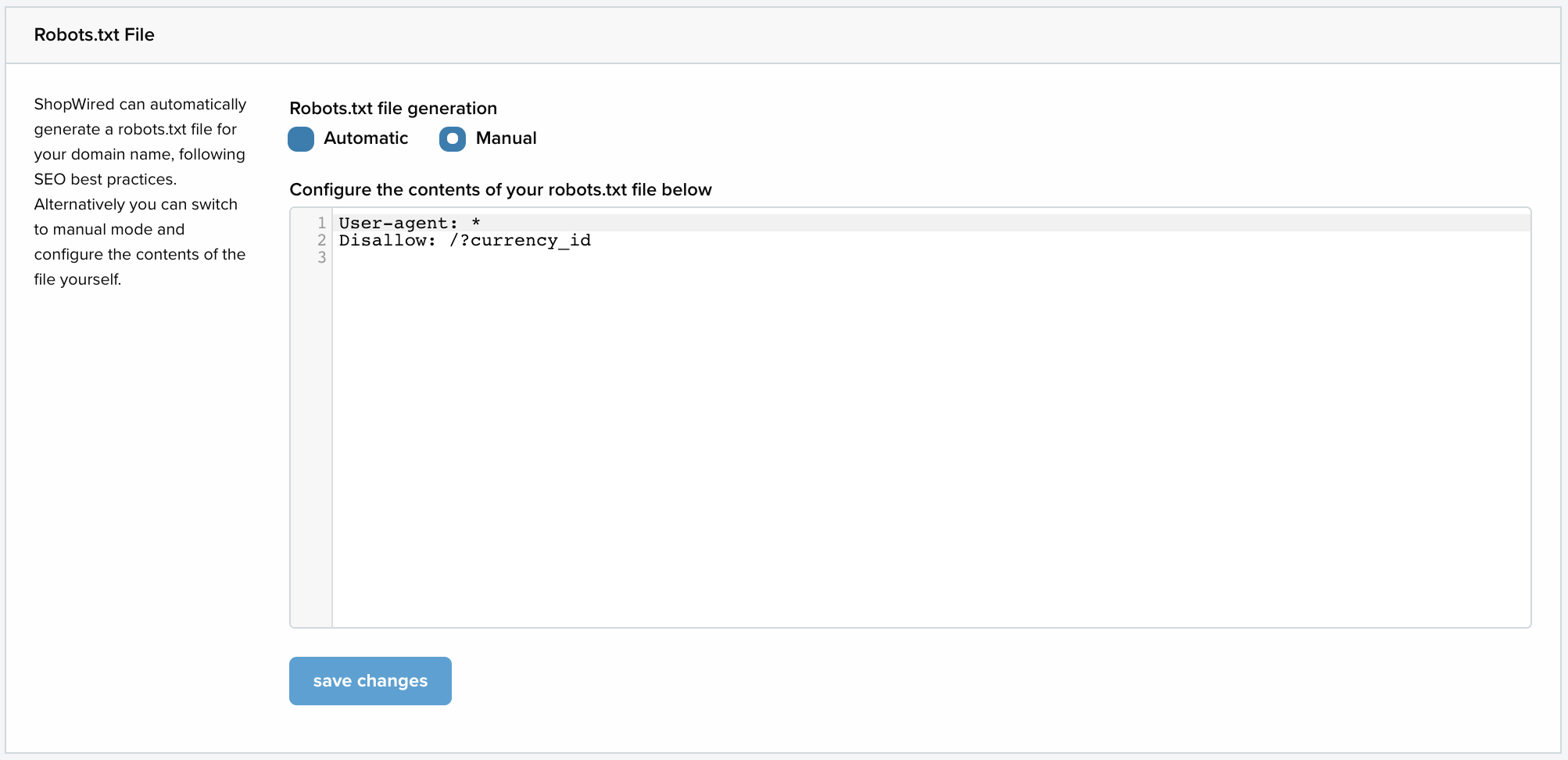Click the "Robots.txt file generation" heading

point(393,108)
